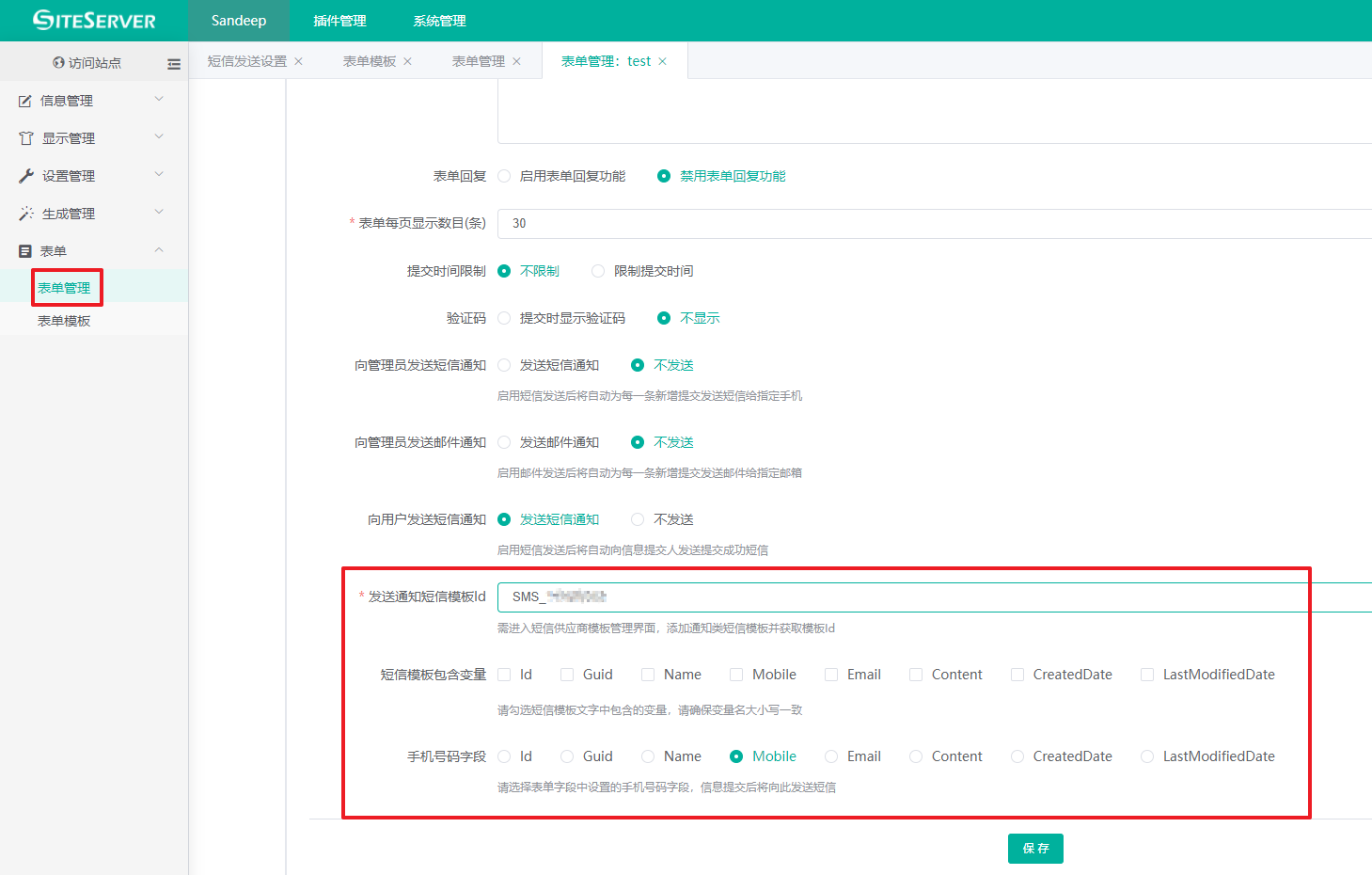Click the globe icon beside 访问站点
The width and height of the screenshot is (1372, 875).
coord(58,63)
